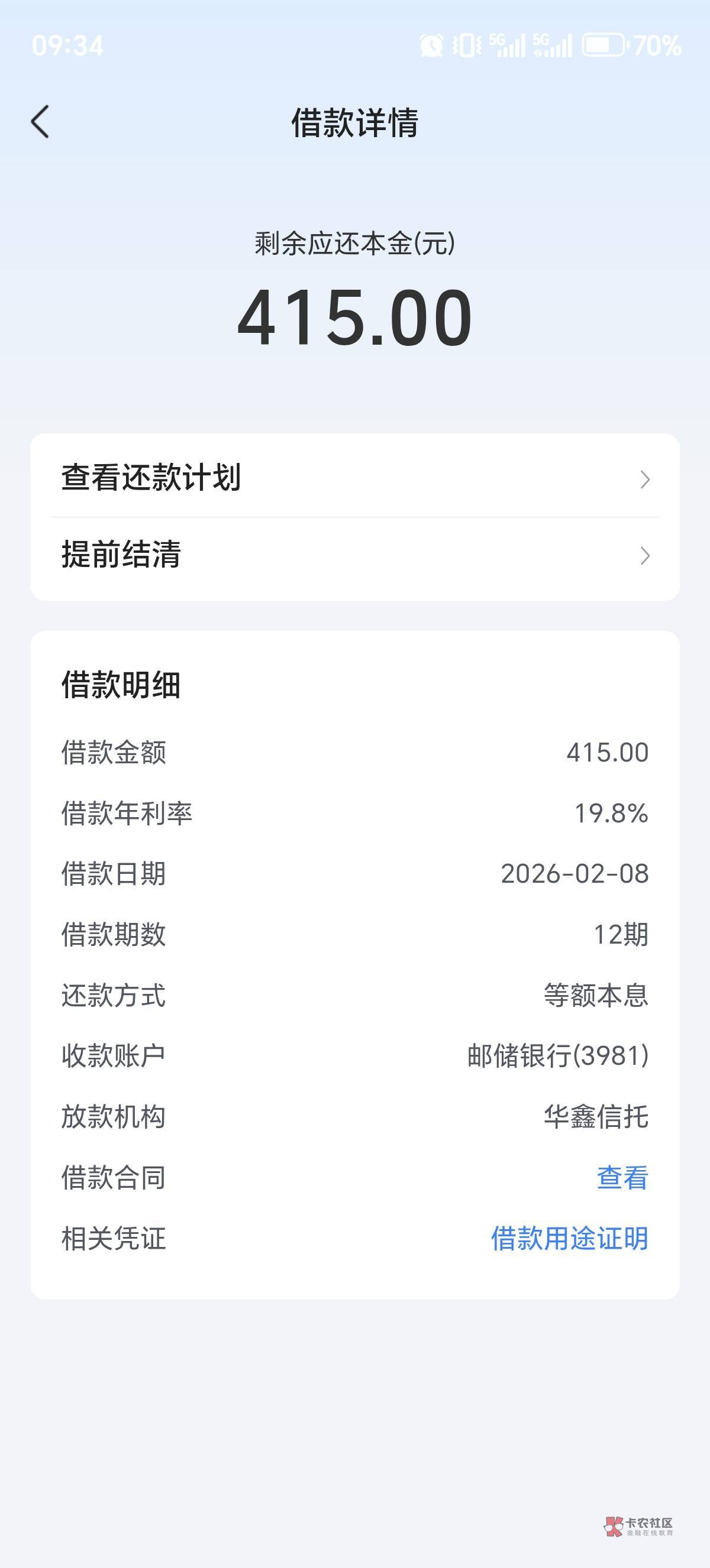This screenshot has height=1568, width=710.
Task: Tap the 华鑫信托 lender name
Action: (596, 1116)
